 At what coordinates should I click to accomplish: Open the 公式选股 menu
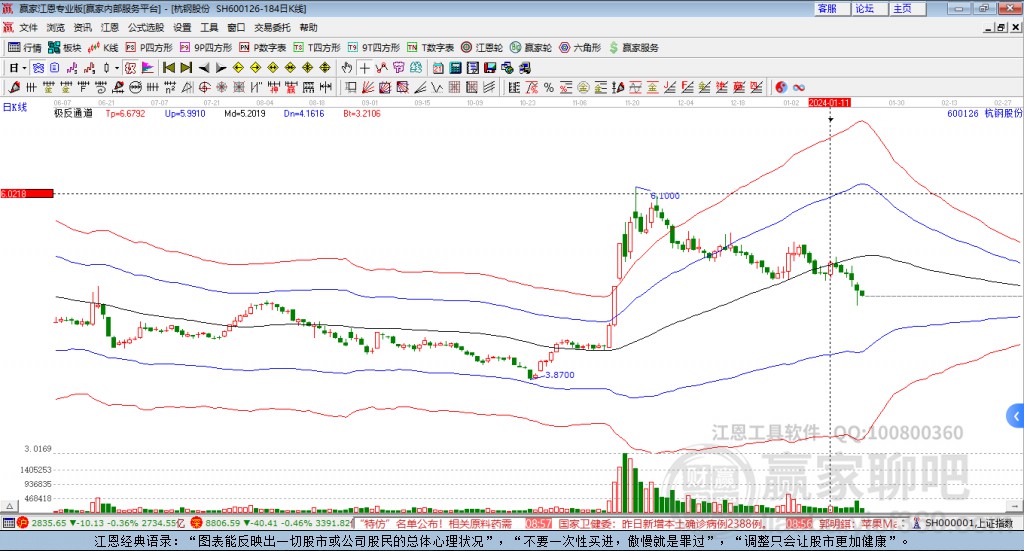coord(146,27)
